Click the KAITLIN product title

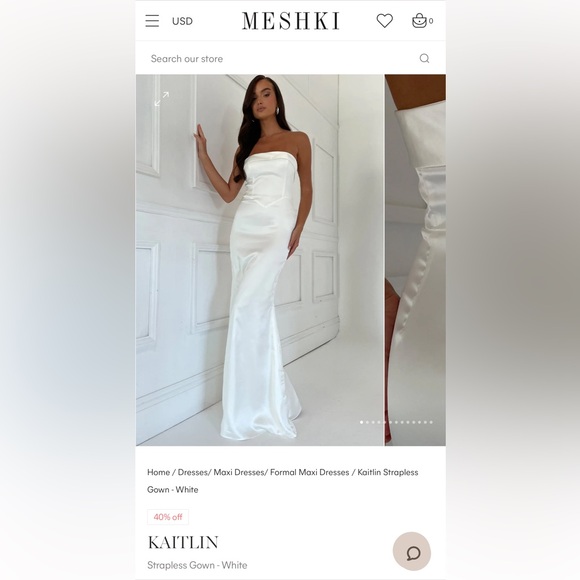pyautogui.click(x=183, y=543)
